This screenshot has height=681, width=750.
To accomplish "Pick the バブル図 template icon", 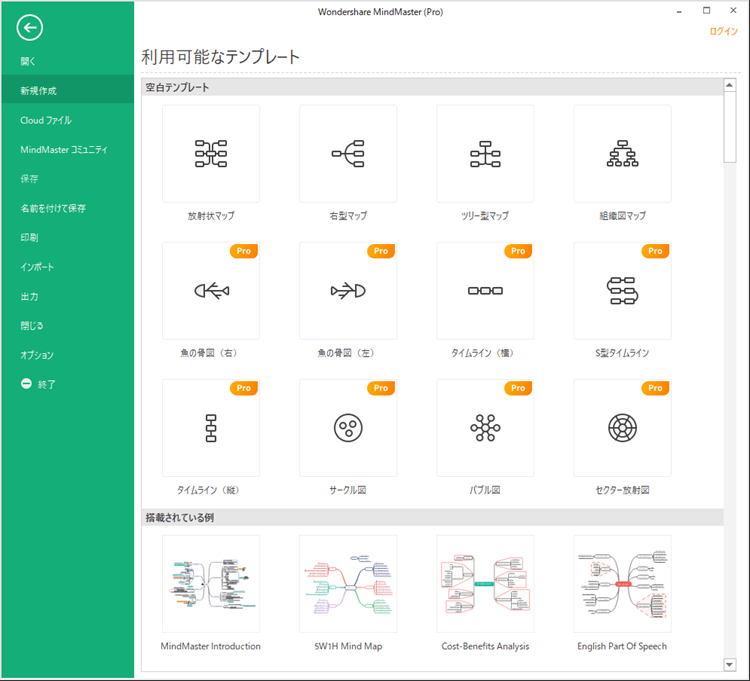I will [485, 428].
